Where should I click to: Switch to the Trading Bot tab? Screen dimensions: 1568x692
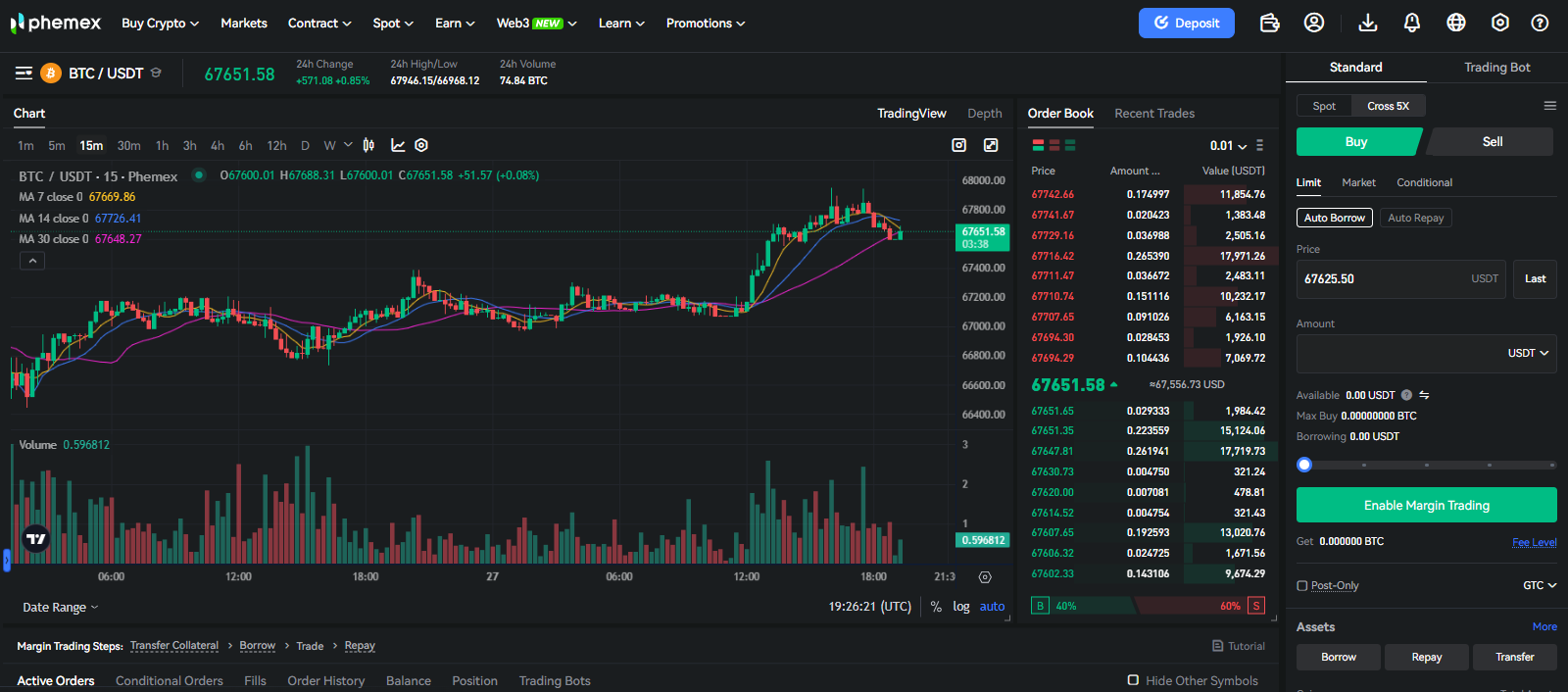tap(1496, 67)
